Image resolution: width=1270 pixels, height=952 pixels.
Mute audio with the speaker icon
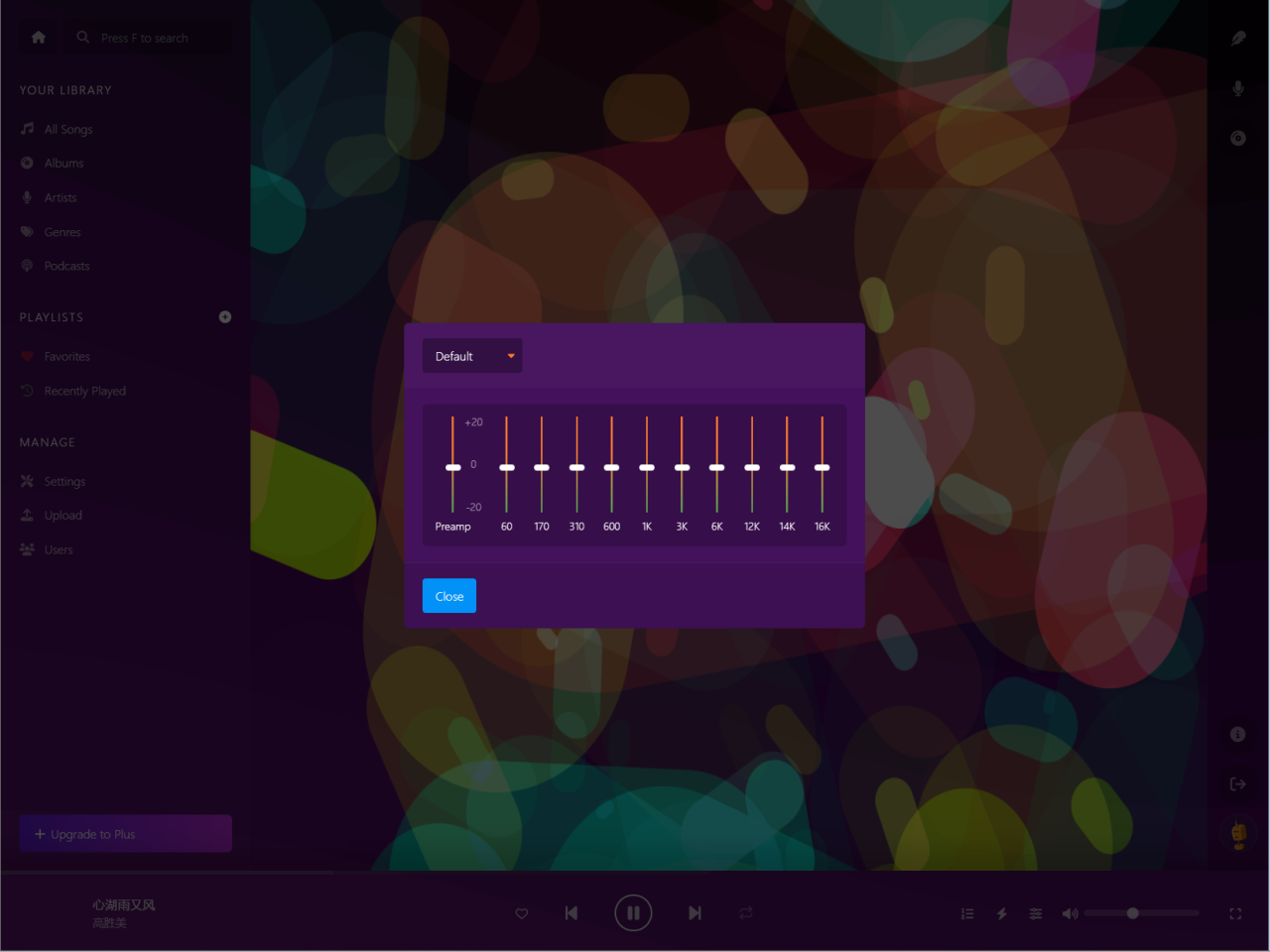pos(1070,913)
